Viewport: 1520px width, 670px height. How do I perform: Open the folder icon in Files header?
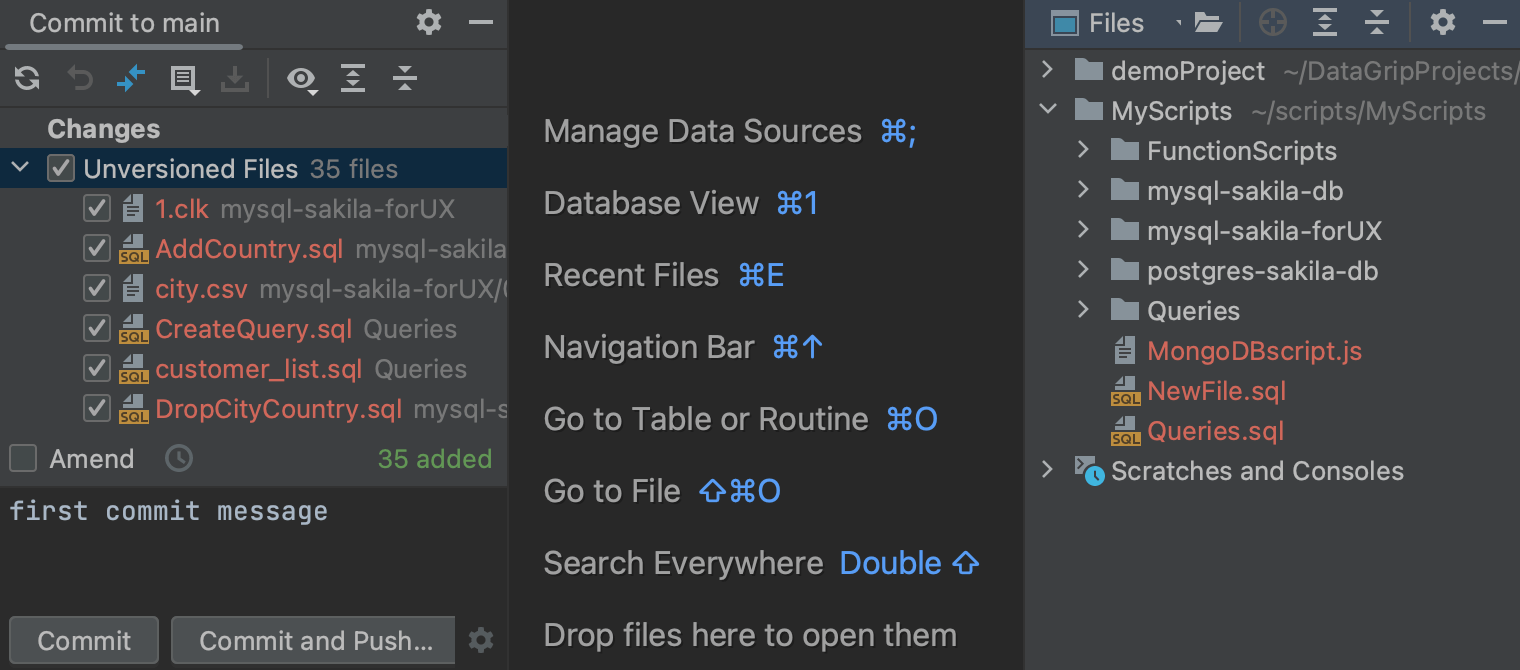pyautogui.click(x=1208, y=23)
